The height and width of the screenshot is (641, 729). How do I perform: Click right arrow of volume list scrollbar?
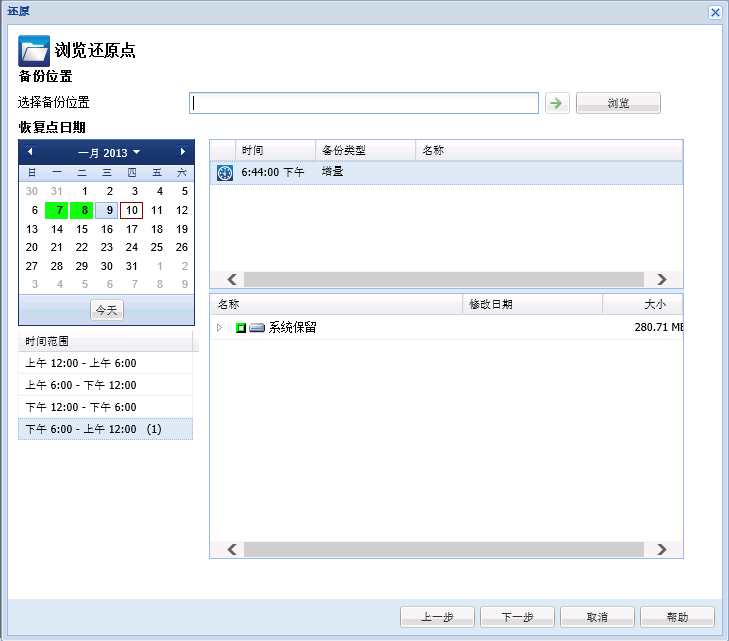click(x=662, y=549)
